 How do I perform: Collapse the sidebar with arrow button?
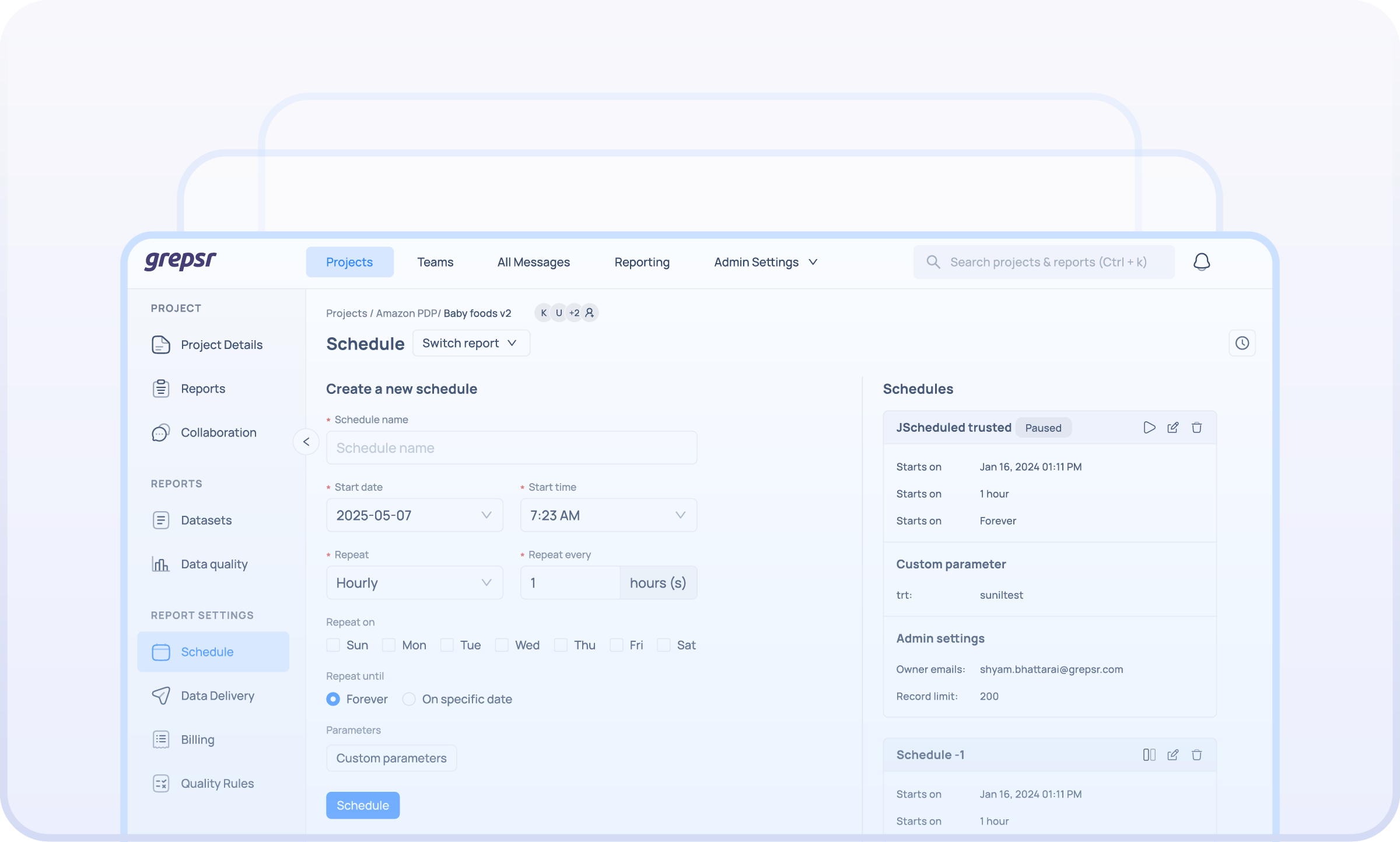click(306, 442)
